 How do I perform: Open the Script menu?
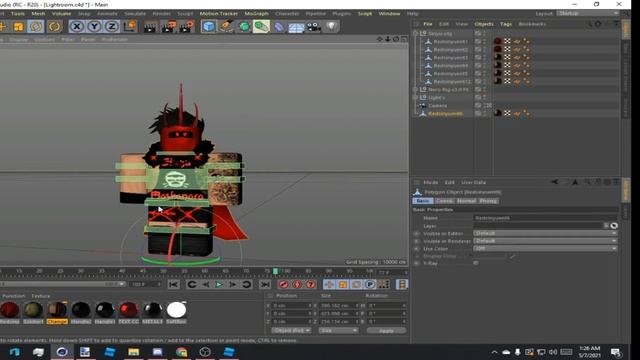tap(365, 13)
